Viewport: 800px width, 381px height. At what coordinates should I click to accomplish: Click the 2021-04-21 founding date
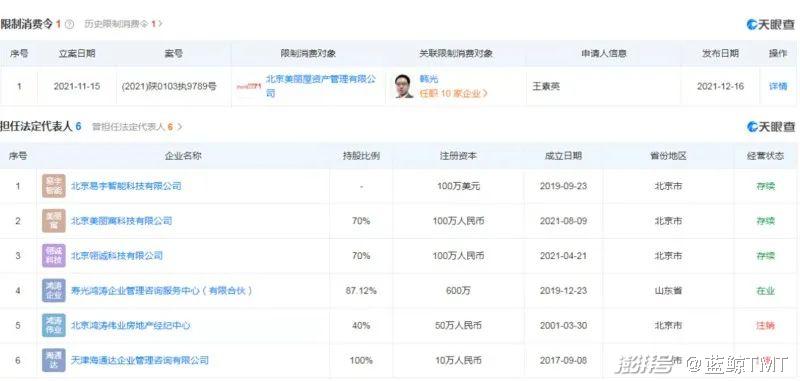[563, 256]
